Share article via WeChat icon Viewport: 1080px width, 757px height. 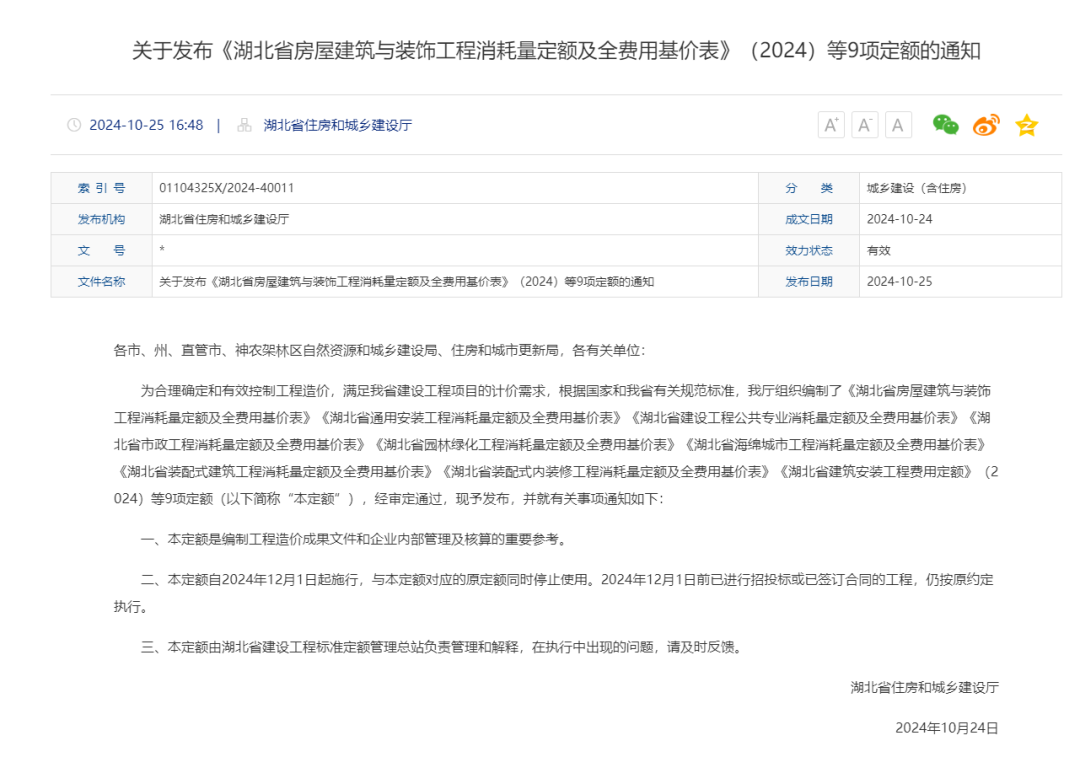coord(945,125)
